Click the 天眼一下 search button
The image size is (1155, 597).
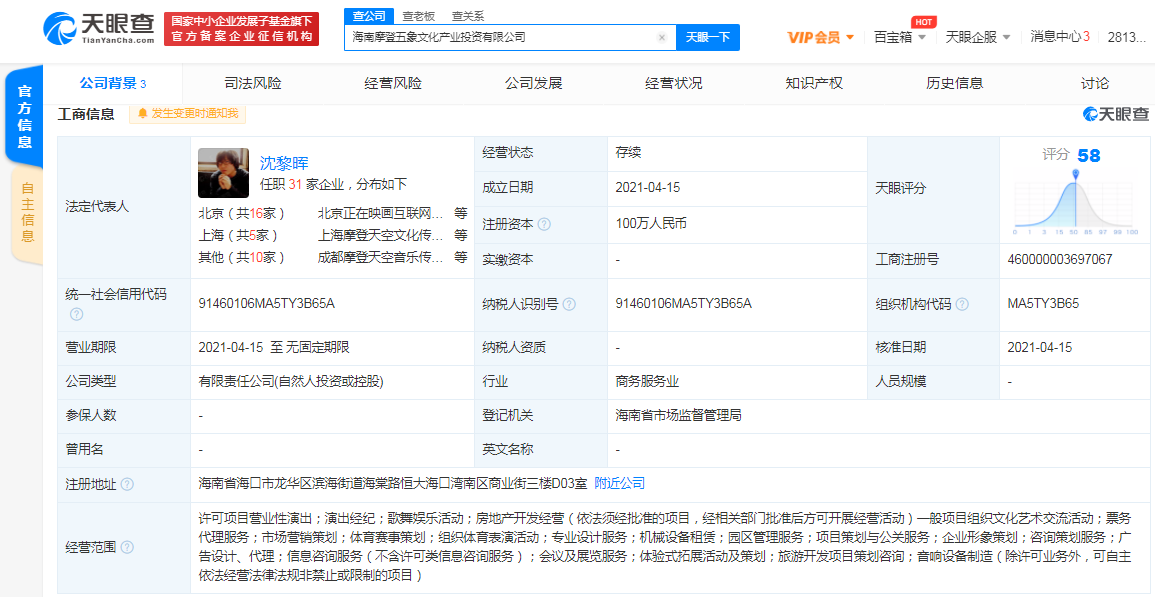pyautogui.click(x=708, y=37)
